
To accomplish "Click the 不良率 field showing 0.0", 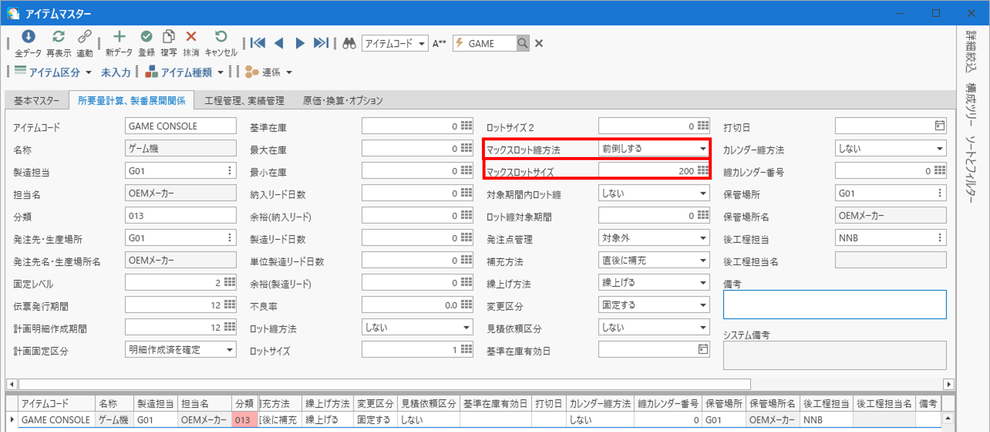I will coord(417,304).
